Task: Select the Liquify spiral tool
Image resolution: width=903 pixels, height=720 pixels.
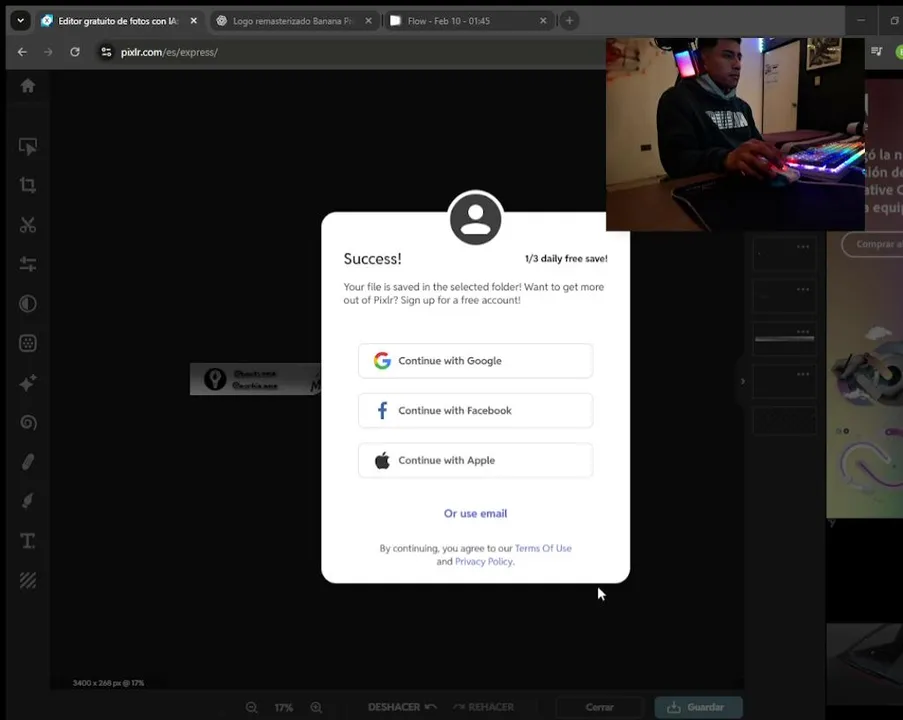Action: (28, 422)
